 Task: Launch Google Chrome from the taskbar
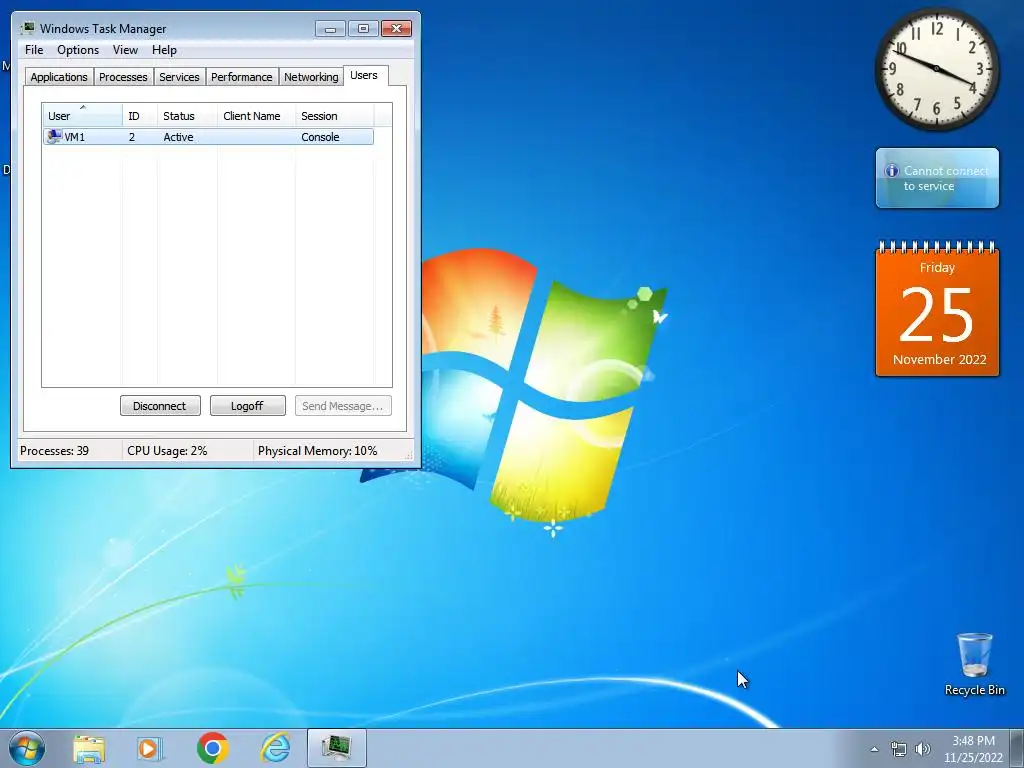pos(212,748)
